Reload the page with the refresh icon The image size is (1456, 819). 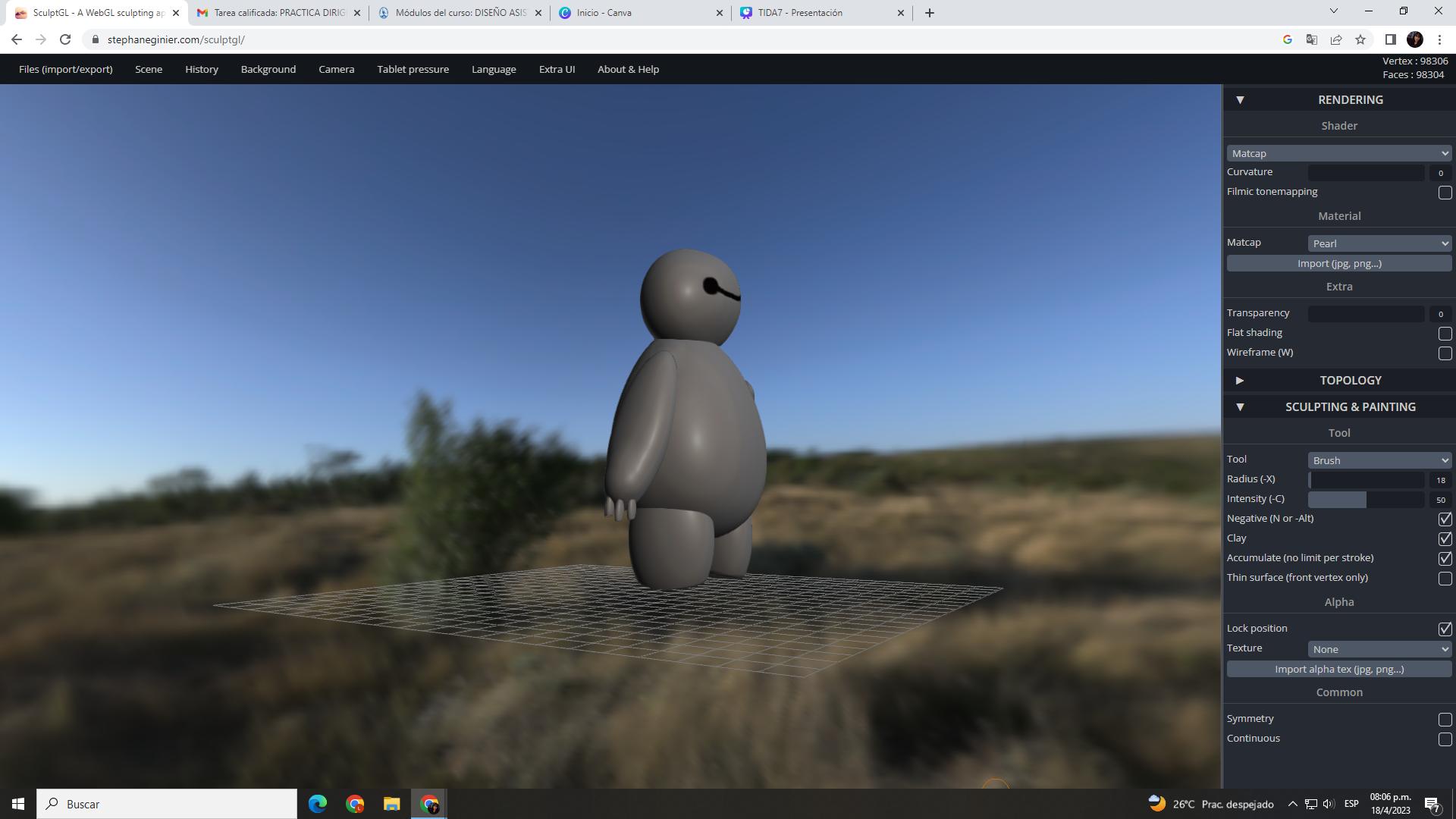pyautogui.click(x=65, y=39)
